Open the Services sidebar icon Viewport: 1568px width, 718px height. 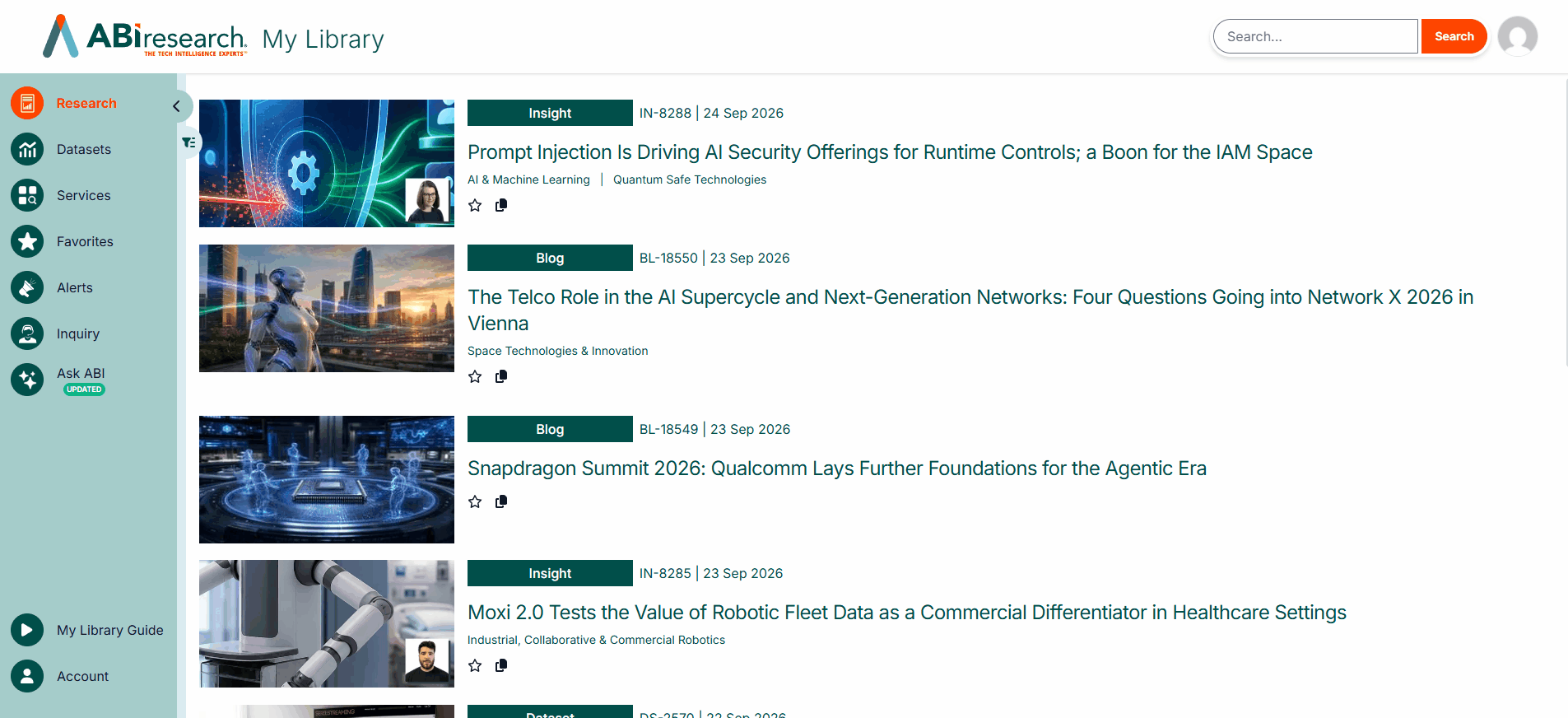click(x=27, y=195)
